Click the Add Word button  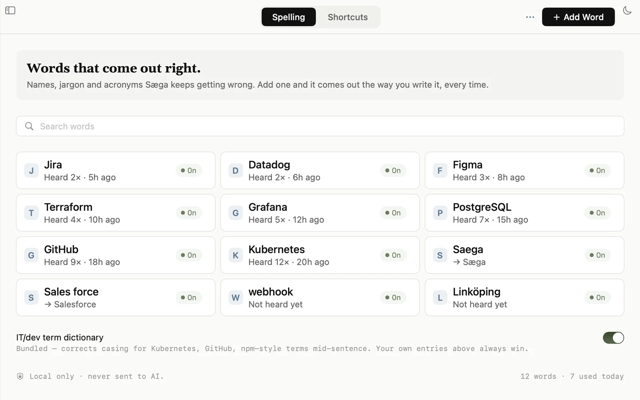[578, 17]
